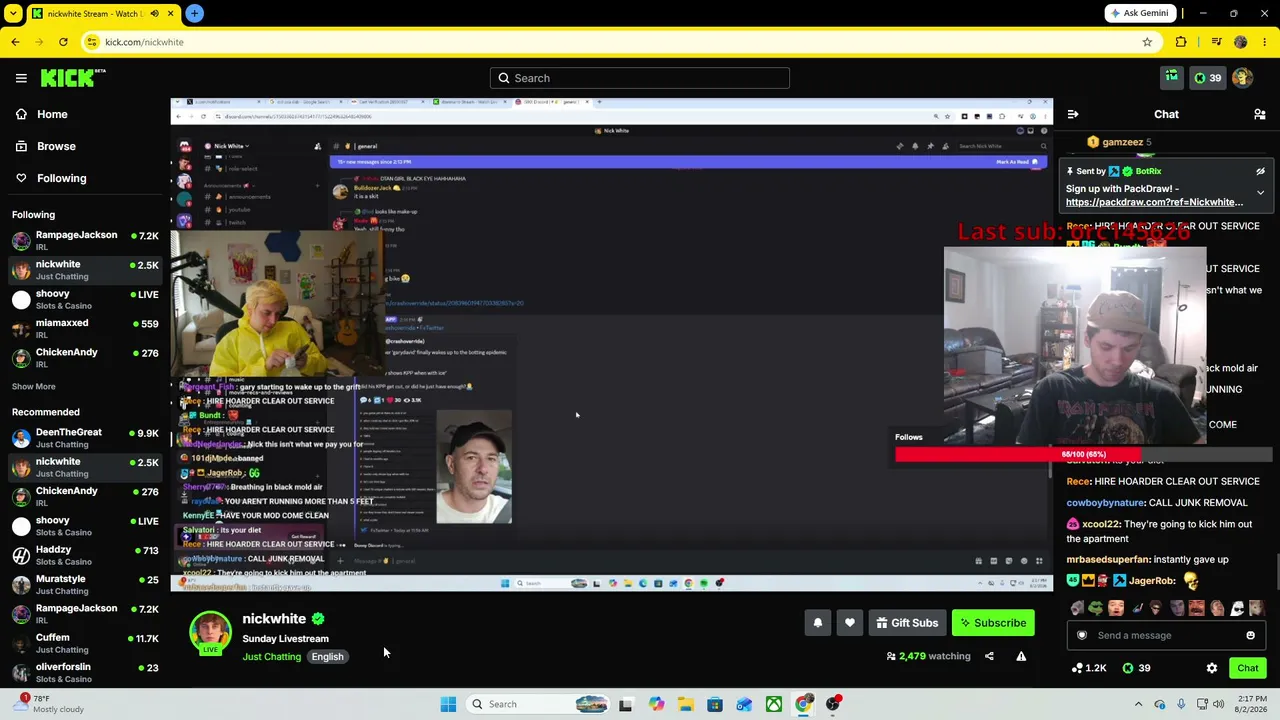Go to Home in sidebar
Image resolution: width=1280 pixels, height=720 pixels.
click(85, 114)
